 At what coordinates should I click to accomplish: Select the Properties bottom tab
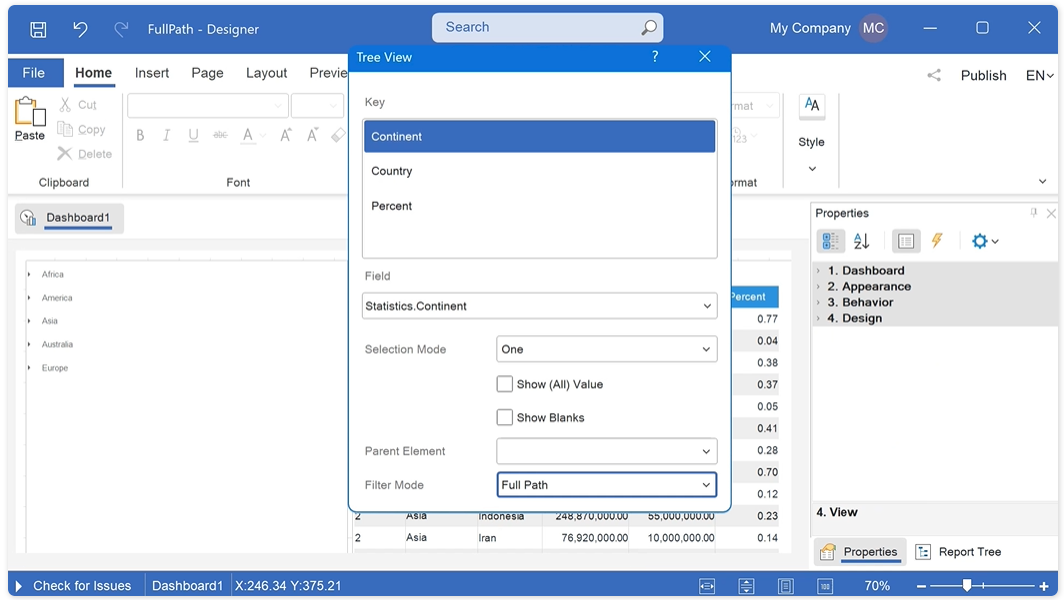[x=859, y=552]
